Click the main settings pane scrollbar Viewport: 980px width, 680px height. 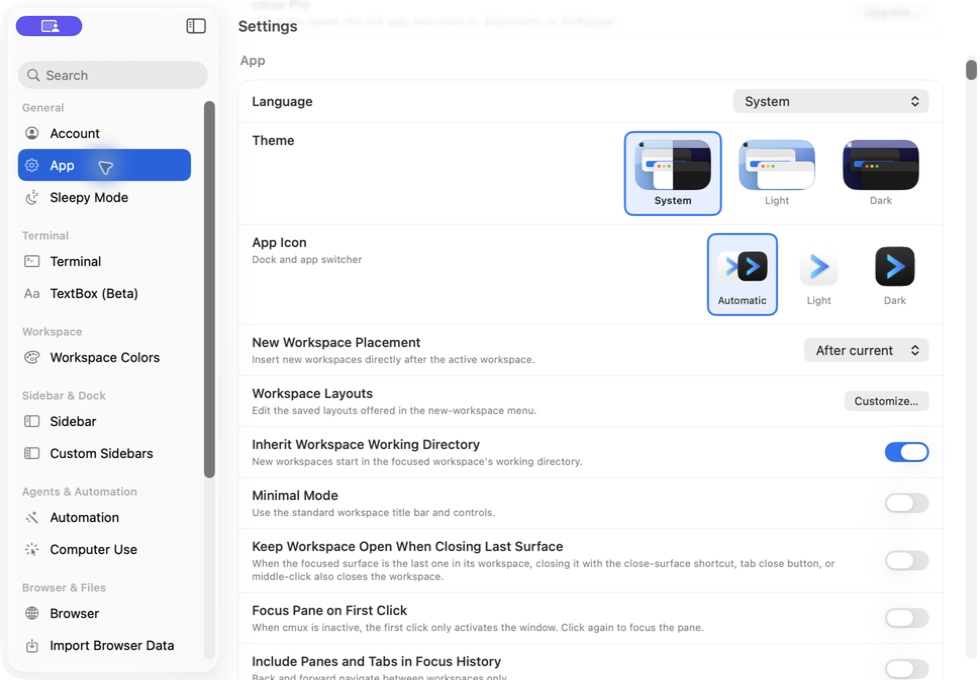(971, 68)
